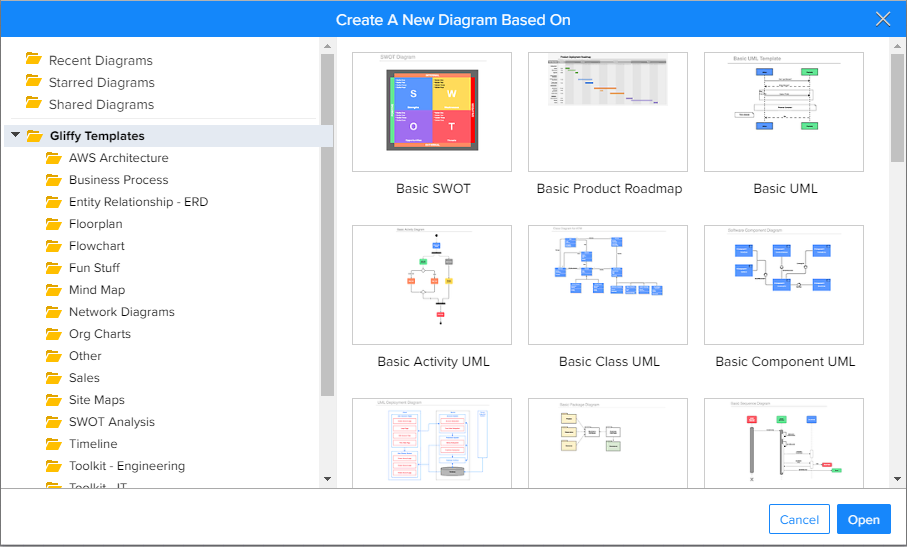Pick the Basic Product Roadmap template

click(x=609, y=112)
